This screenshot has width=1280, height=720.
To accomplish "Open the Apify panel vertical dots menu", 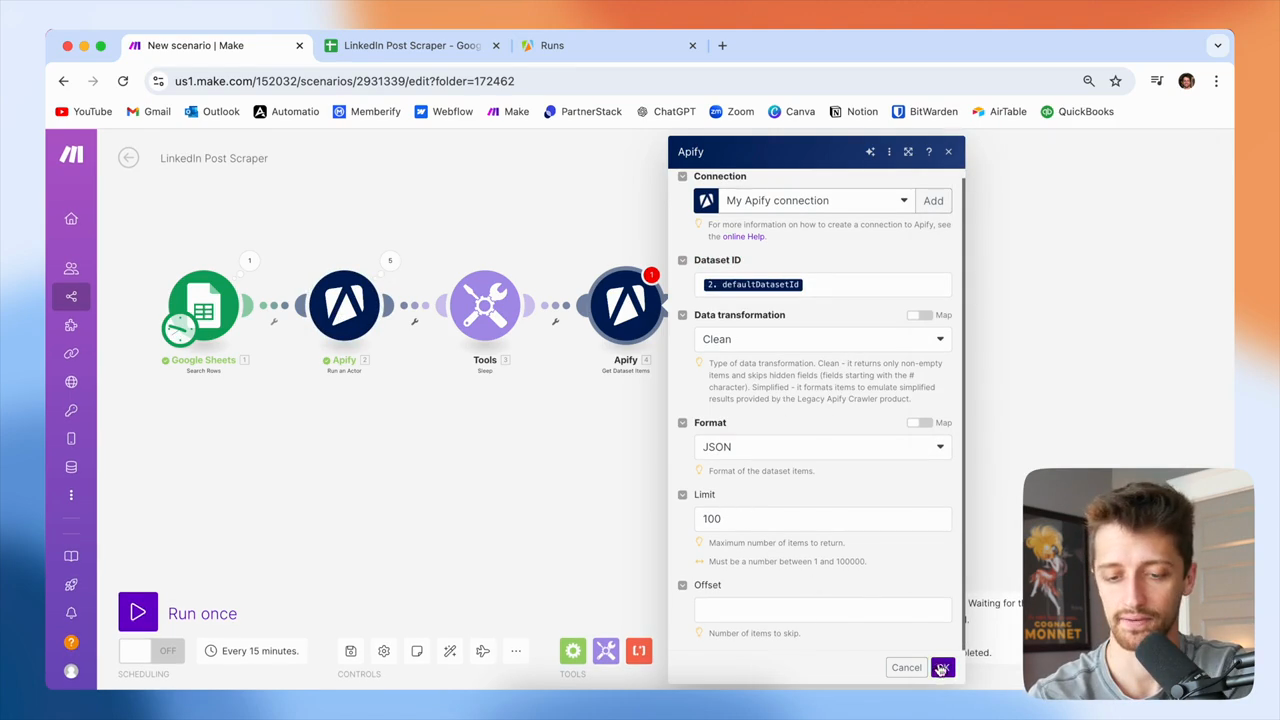I will click(889, 152).
